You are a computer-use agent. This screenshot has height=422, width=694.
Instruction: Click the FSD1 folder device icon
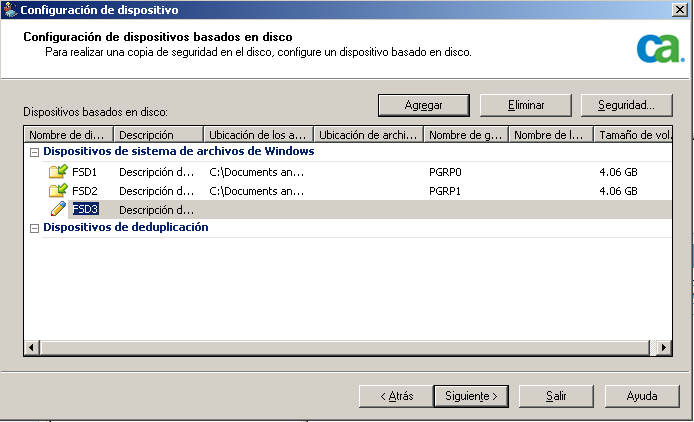(58, 171)
